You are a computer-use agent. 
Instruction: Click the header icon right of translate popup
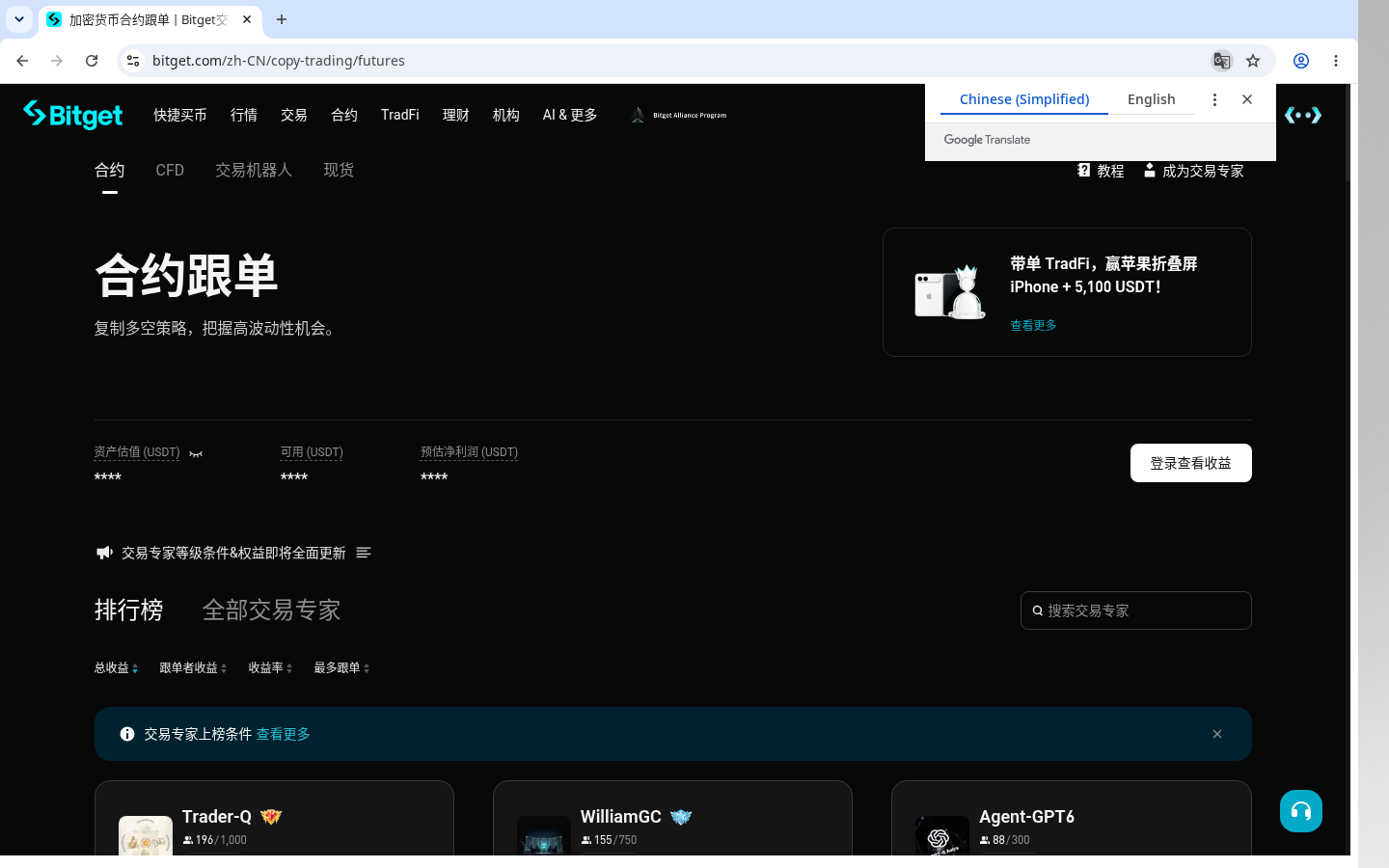(x=1303, y=115)
